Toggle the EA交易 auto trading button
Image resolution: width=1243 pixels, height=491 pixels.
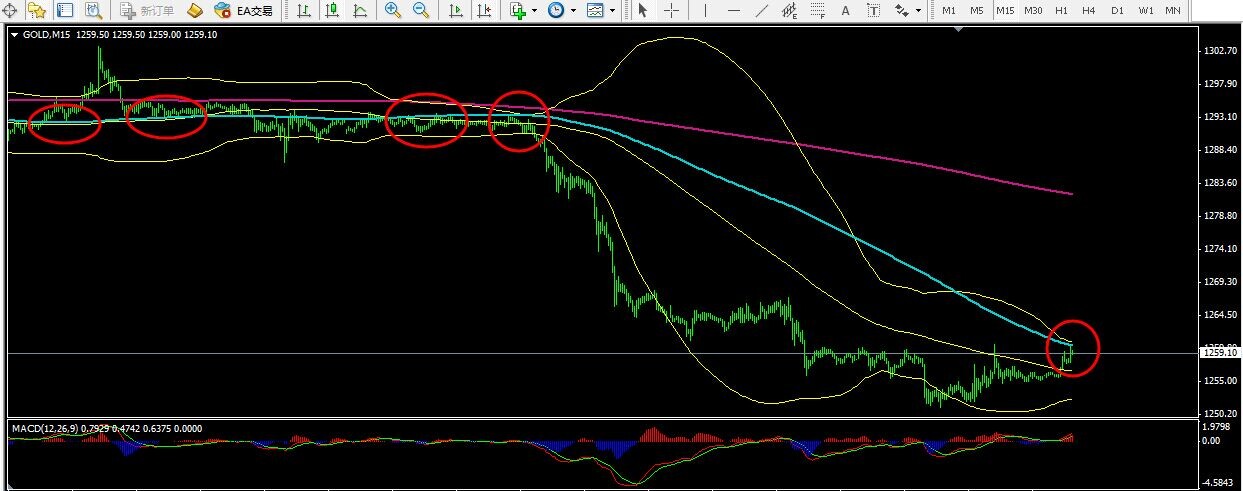coord(243,11)
